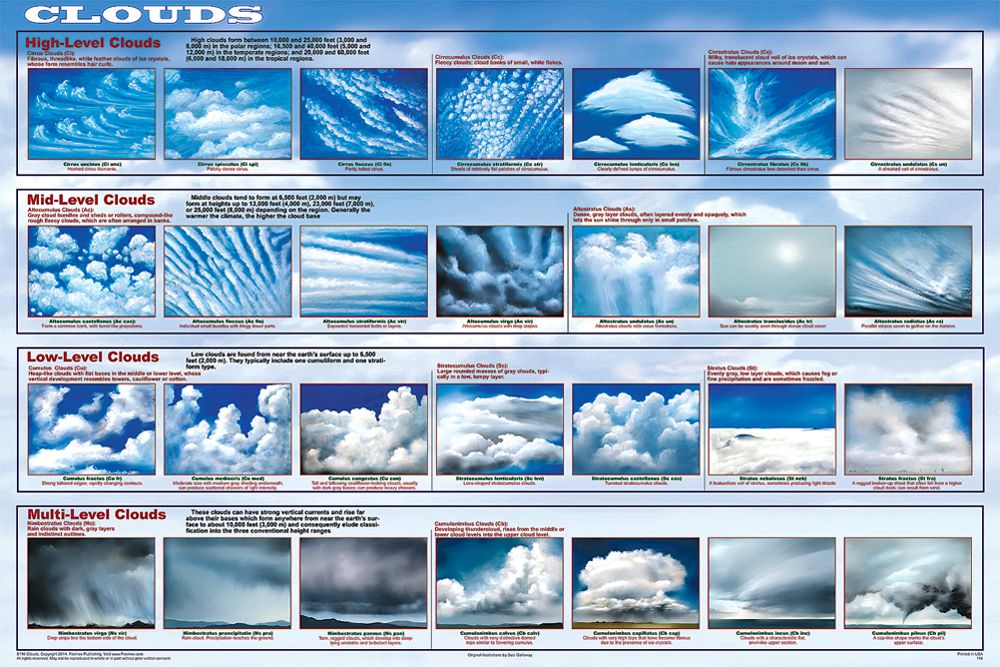
Task: Click the High-Level Clouds section heading
Action: click(x=92, y=43)
